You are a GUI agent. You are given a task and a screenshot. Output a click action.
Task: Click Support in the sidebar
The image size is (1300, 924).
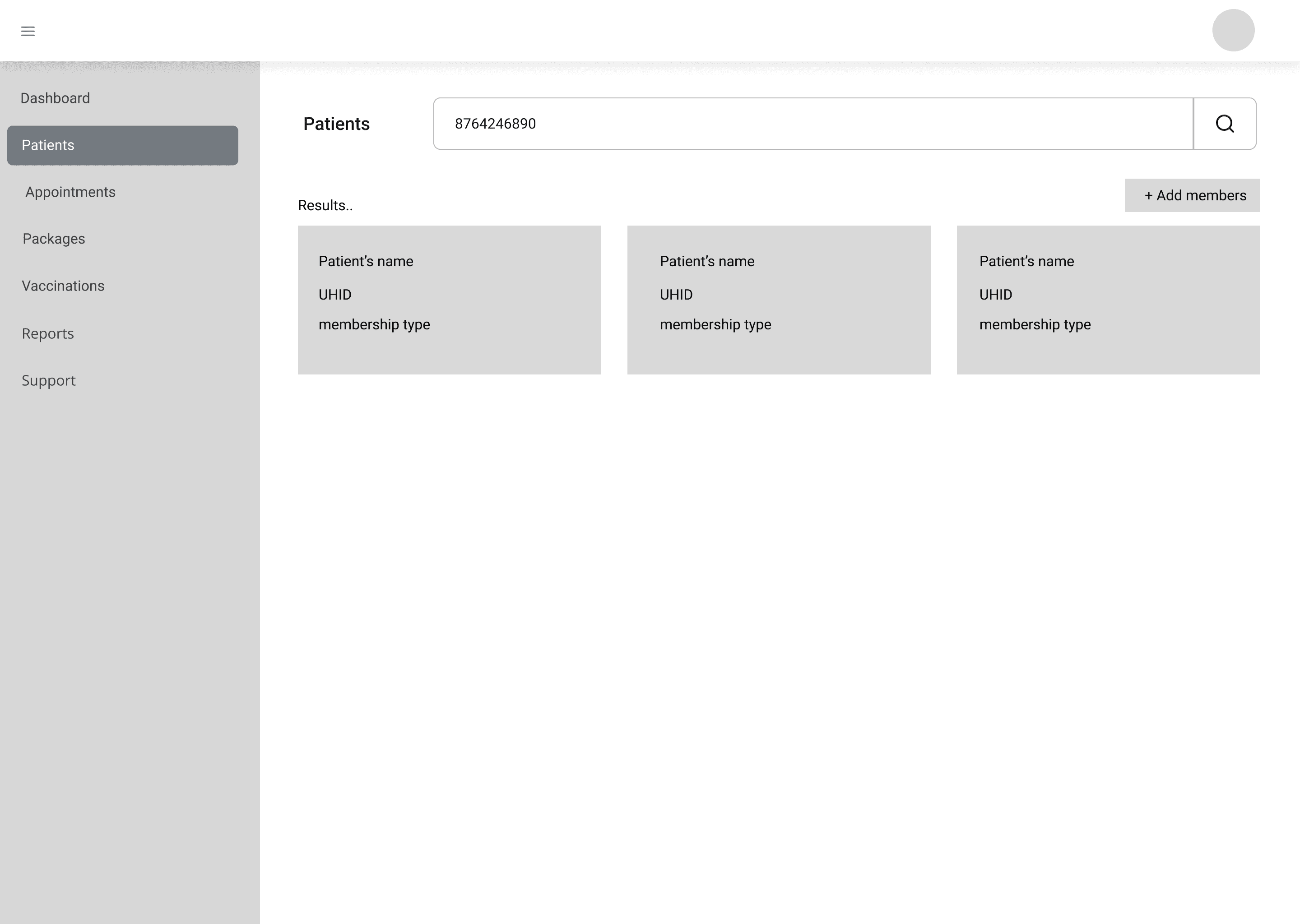tap(48, 381)
